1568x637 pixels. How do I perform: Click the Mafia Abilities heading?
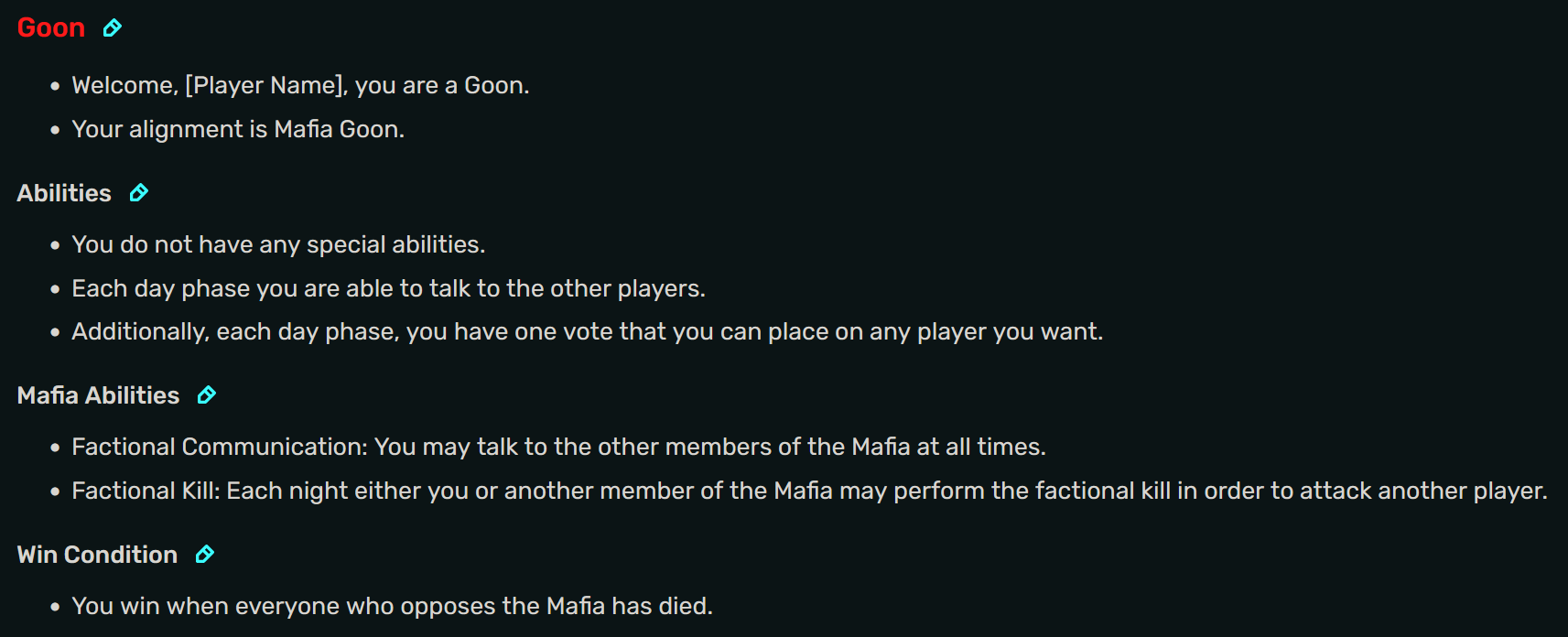click(98, 395)
